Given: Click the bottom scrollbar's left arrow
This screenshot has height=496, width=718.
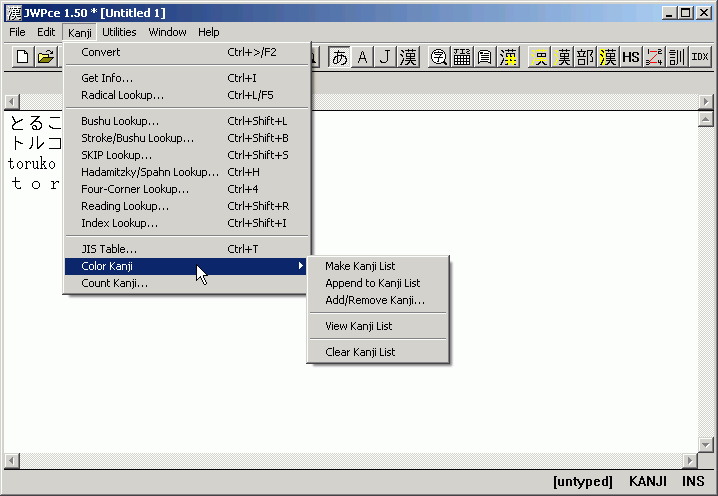Looking at the screenshot, I should [x=12, y=460].
